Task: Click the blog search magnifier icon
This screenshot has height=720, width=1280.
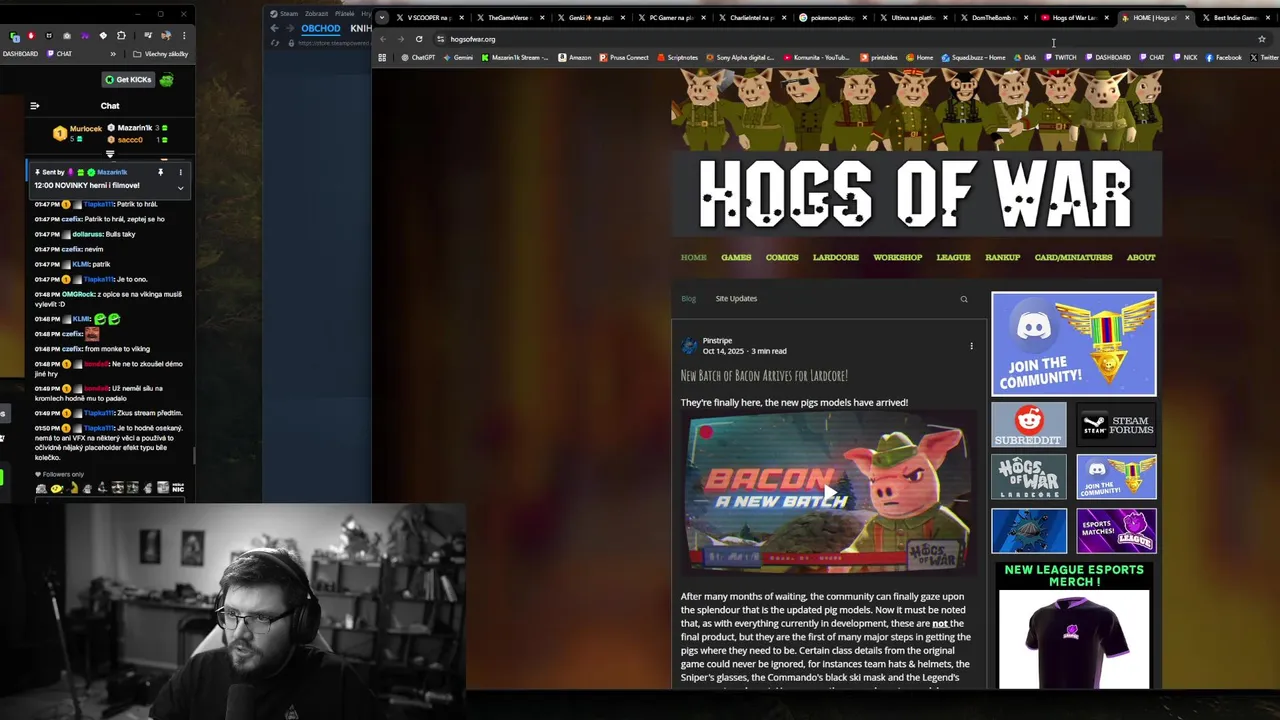Action: click(x=964, y=299)
